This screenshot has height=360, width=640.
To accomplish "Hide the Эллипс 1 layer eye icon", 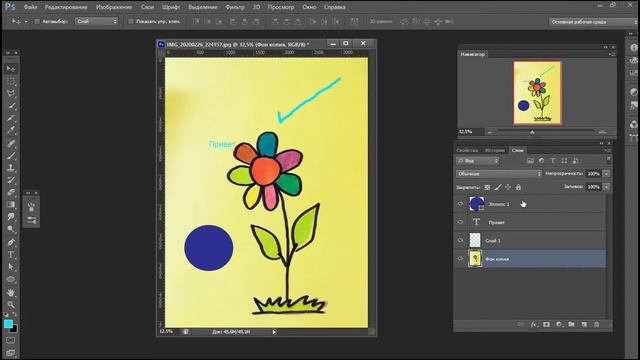I will click(x=460, y=204).
